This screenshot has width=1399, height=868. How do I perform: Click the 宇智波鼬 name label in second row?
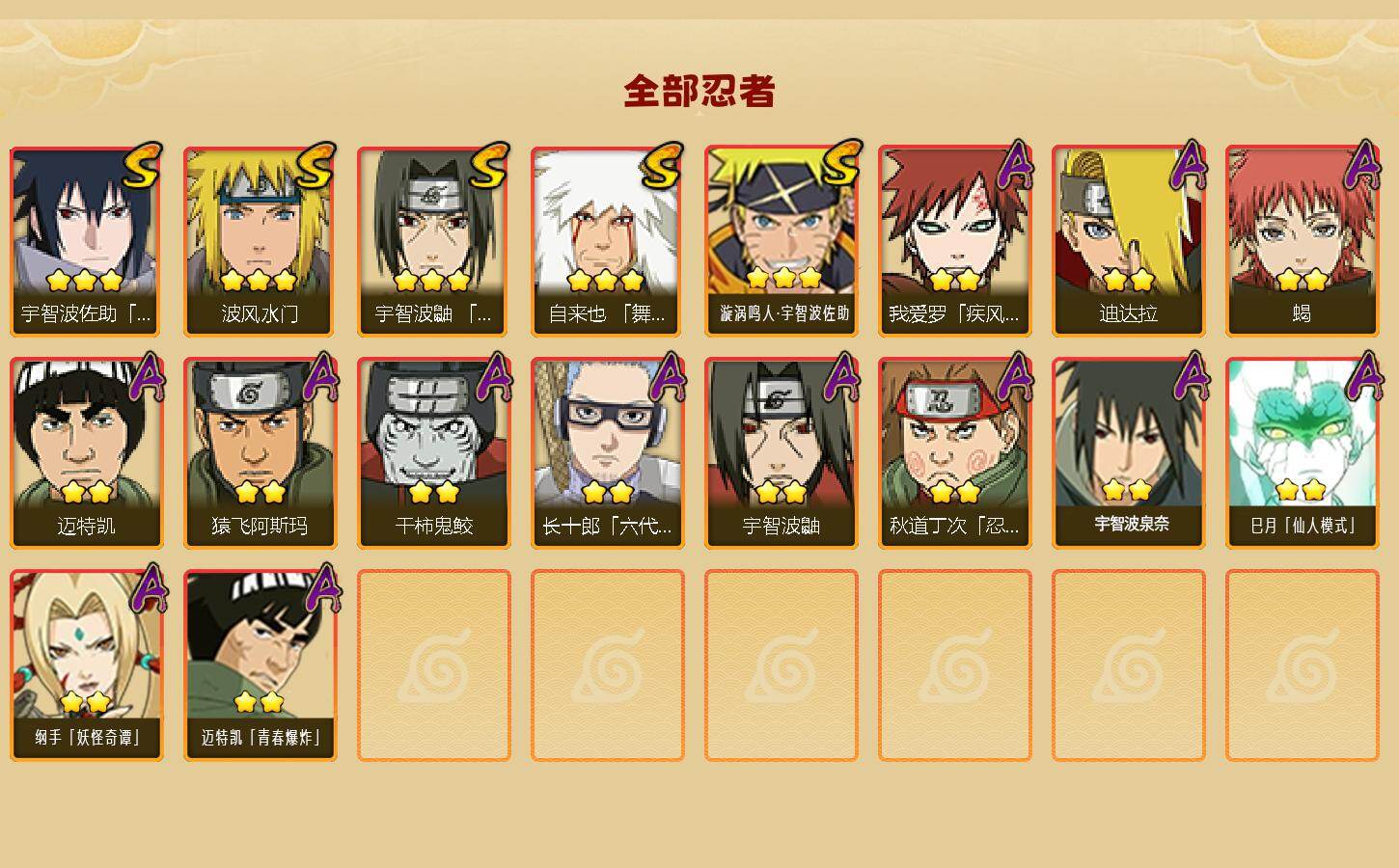click(781, 527)
